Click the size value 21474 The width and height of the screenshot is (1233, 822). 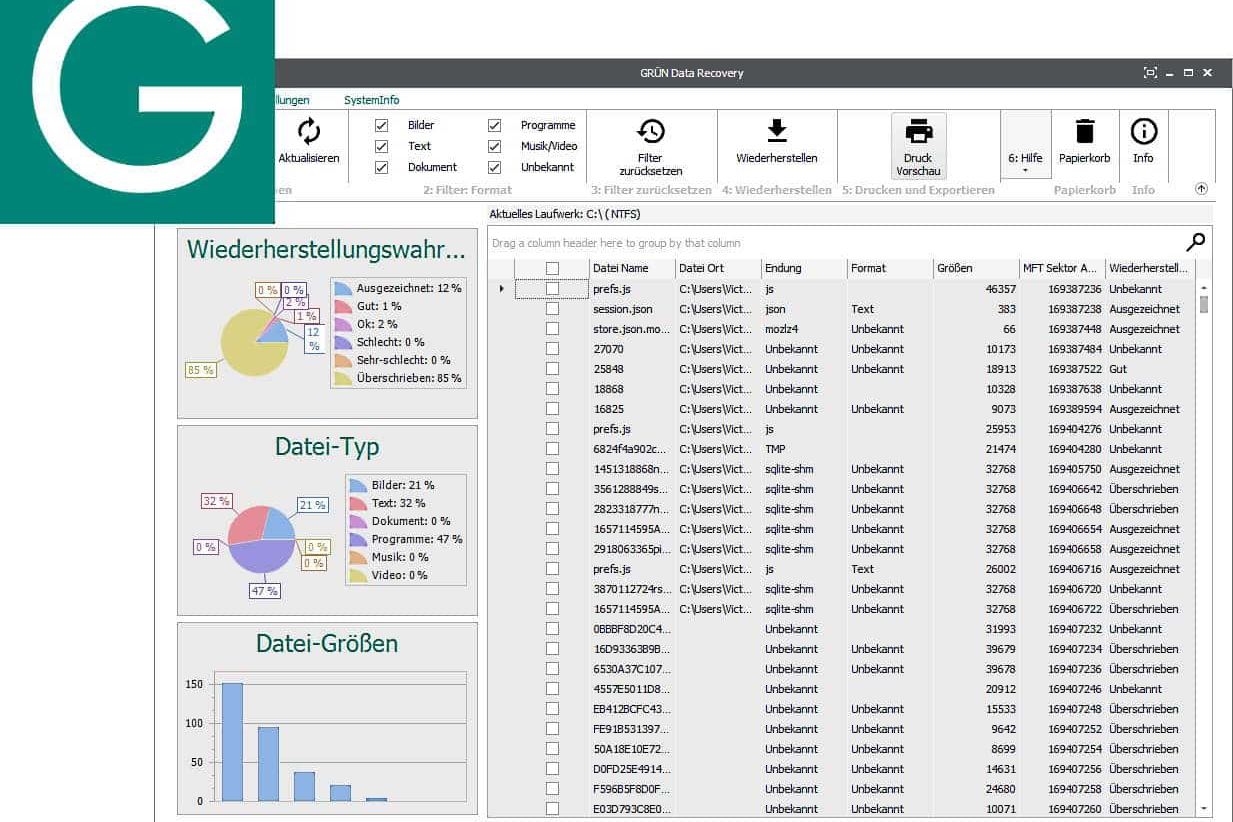pyautogui.click(x=1000, y=449)
